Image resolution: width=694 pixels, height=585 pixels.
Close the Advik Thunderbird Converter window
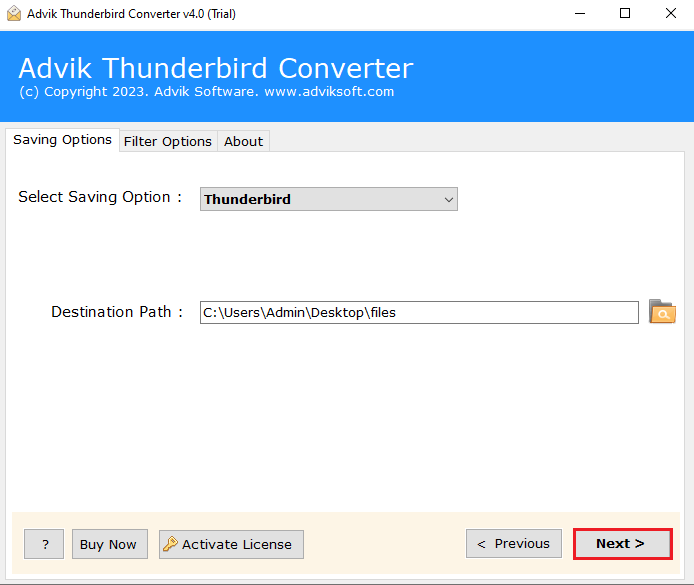tap(671, 14)
